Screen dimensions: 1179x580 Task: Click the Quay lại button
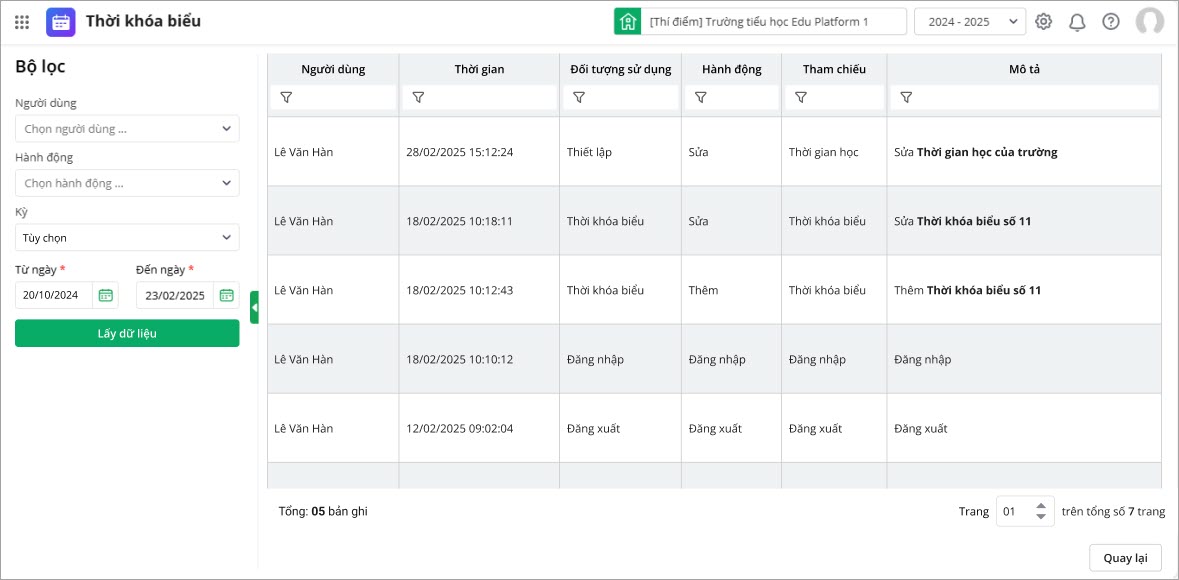(x=1125, y=558)
